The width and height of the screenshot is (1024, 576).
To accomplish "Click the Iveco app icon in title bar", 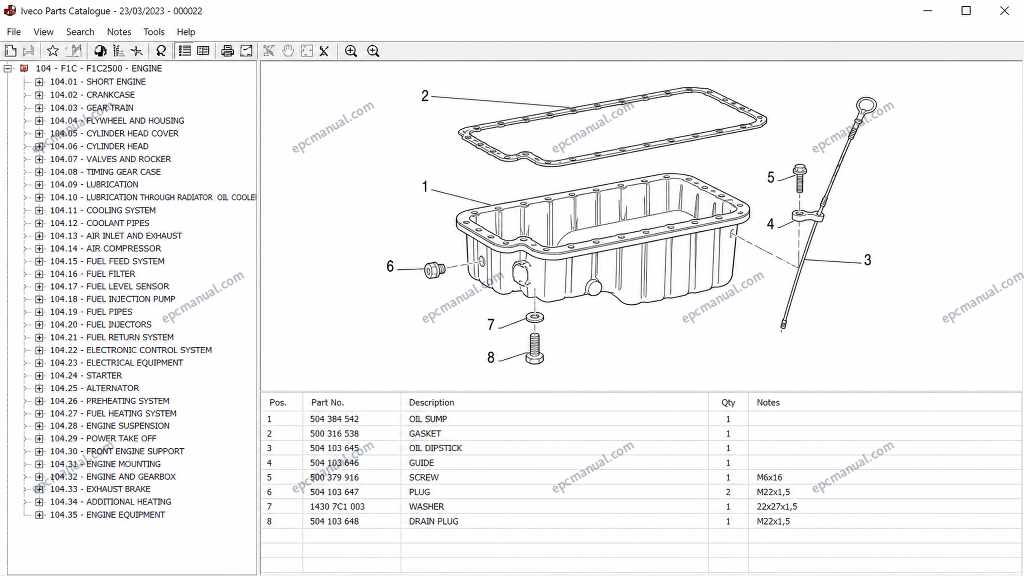I will tap(10, 11).
